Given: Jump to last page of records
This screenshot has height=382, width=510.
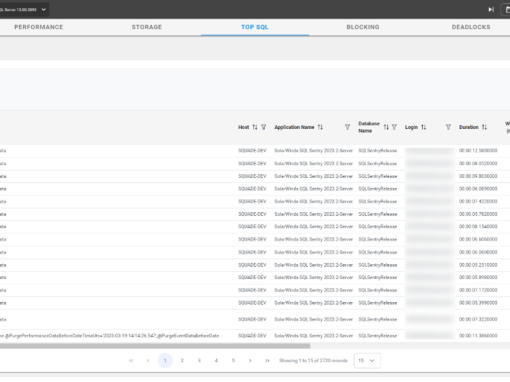Looking at the screenshot, I should [267, 360].
